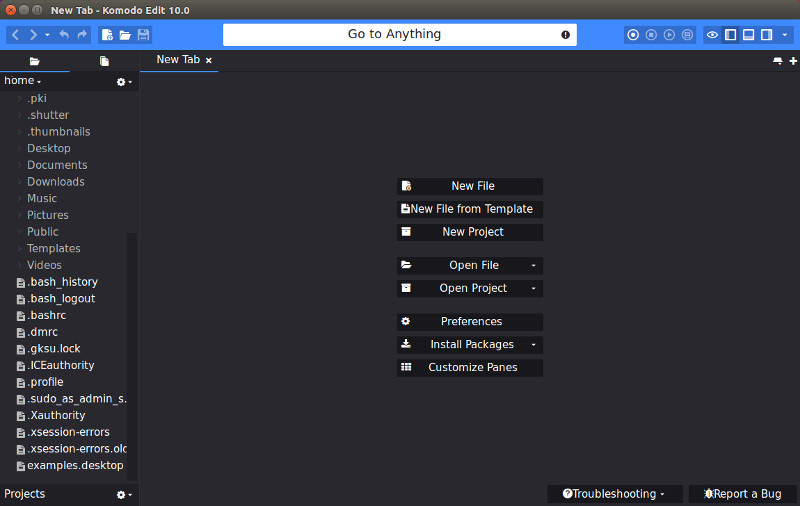Expand the .thumbnails folder
The height and width of the screenshot is (506, 800).
tap(19, 132)
